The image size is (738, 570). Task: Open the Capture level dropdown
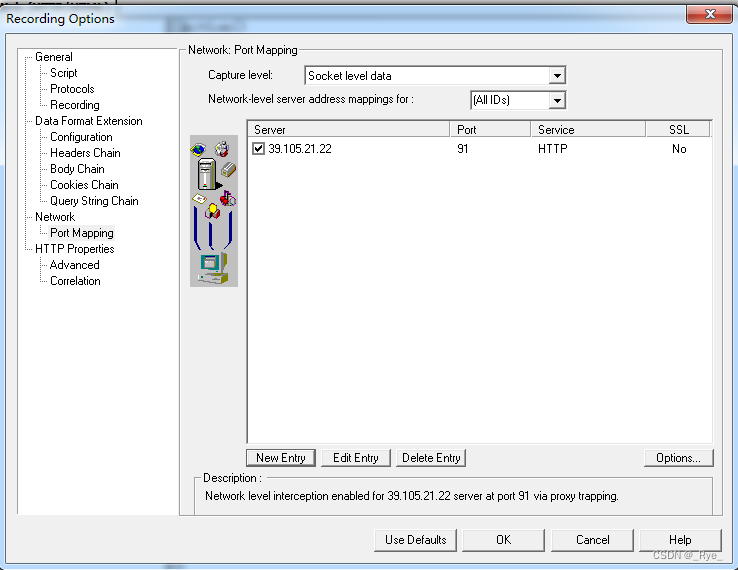point(557,75)
